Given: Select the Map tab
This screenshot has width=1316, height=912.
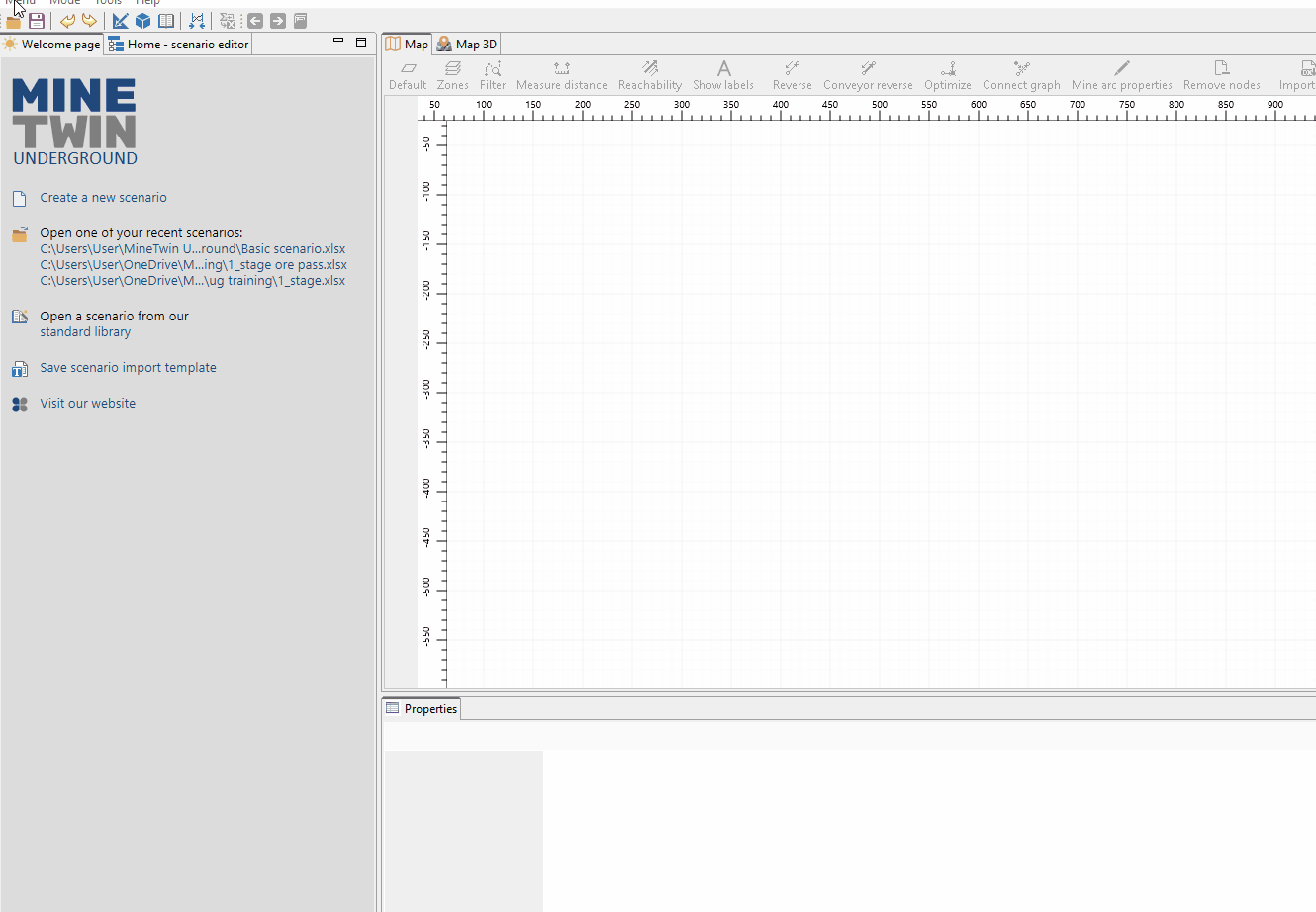Looking at the screenshot, I should [408, 44].
